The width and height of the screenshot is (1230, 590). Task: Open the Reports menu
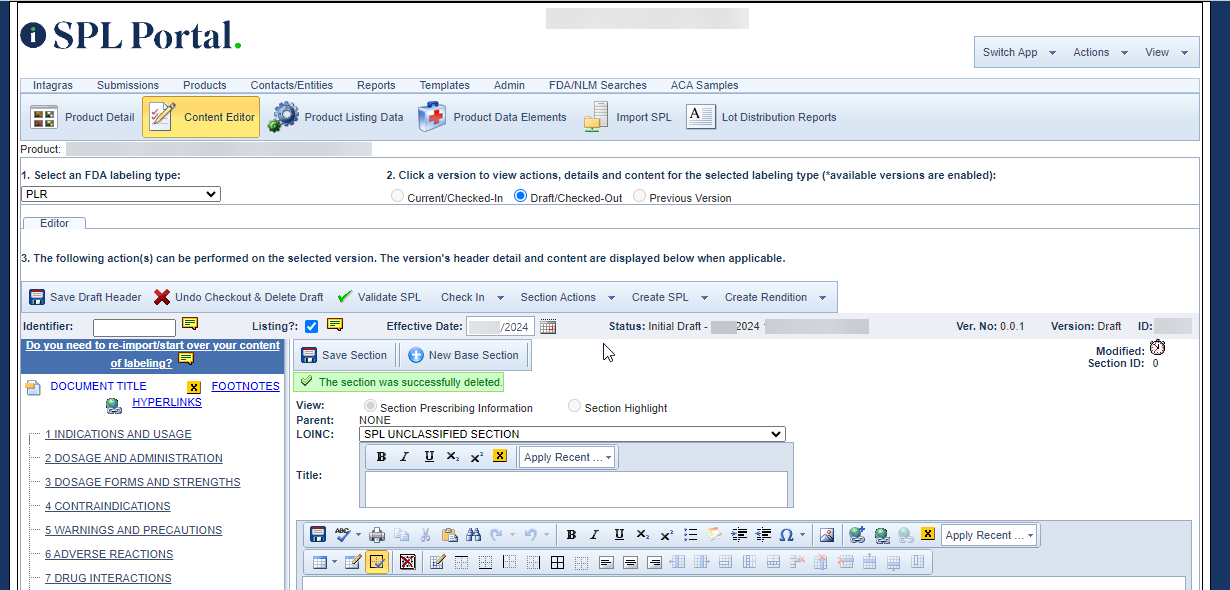376,85
